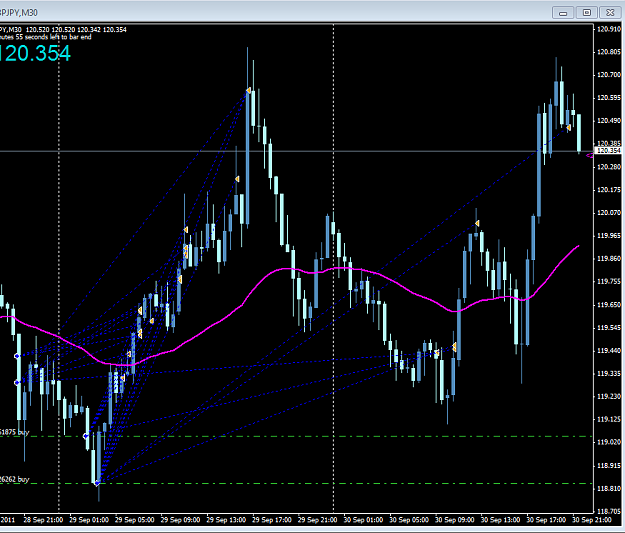The height and width of the screenshot is (533, 625).
Task: Minimize the GBPJPY,M30 chart window
Action: (563, 13)
